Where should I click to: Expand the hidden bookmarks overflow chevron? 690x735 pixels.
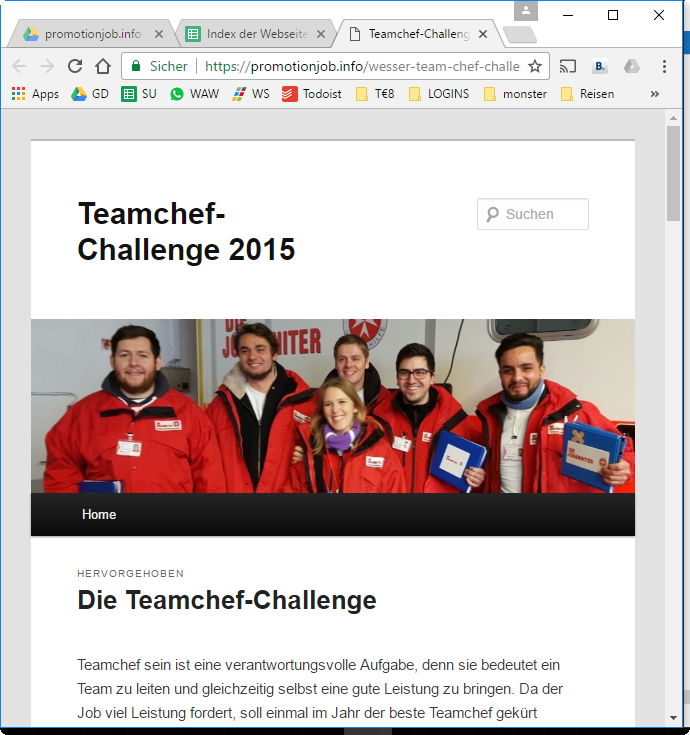pos(655,94)
